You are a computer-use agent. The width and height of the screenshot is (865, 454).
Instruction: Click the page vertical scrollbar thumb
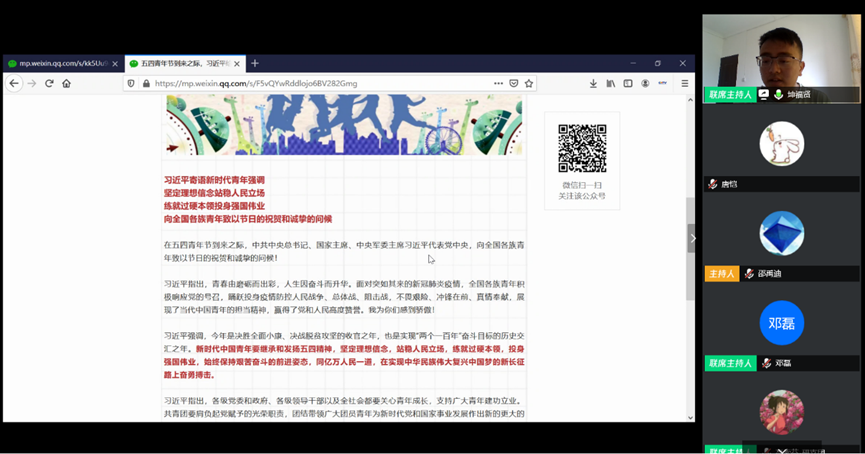[689, 248]
